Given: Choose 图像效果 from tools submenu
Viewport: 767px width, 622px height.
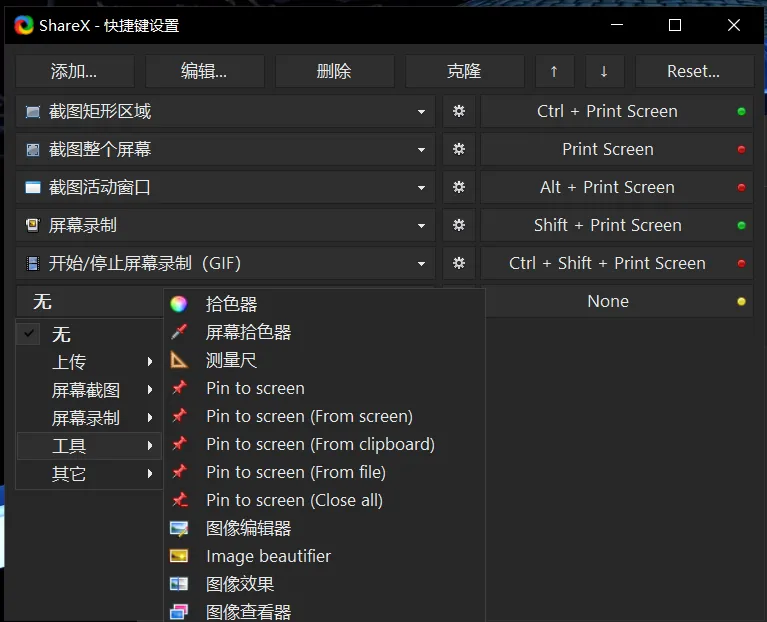Looking at the screenshot, I should coord(324,584).
